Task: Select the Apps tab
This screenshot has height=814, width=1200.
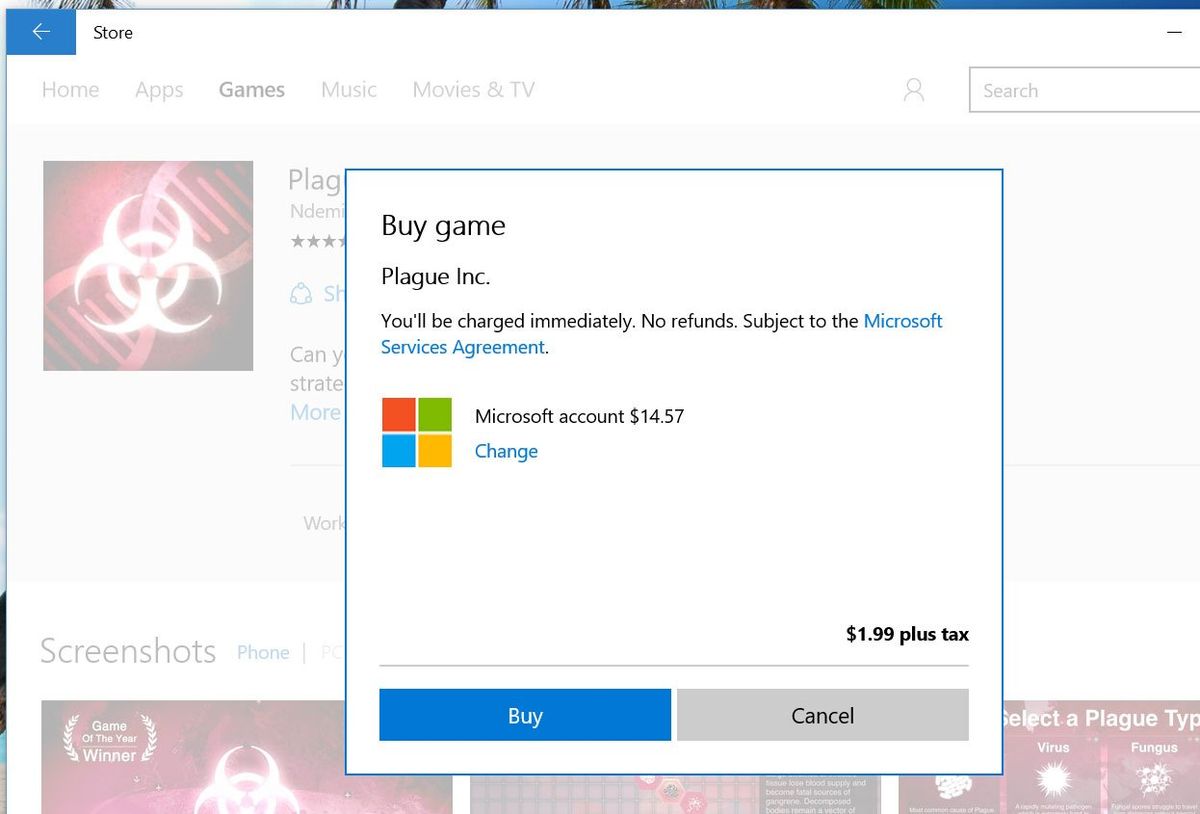Action: (159, 90)
